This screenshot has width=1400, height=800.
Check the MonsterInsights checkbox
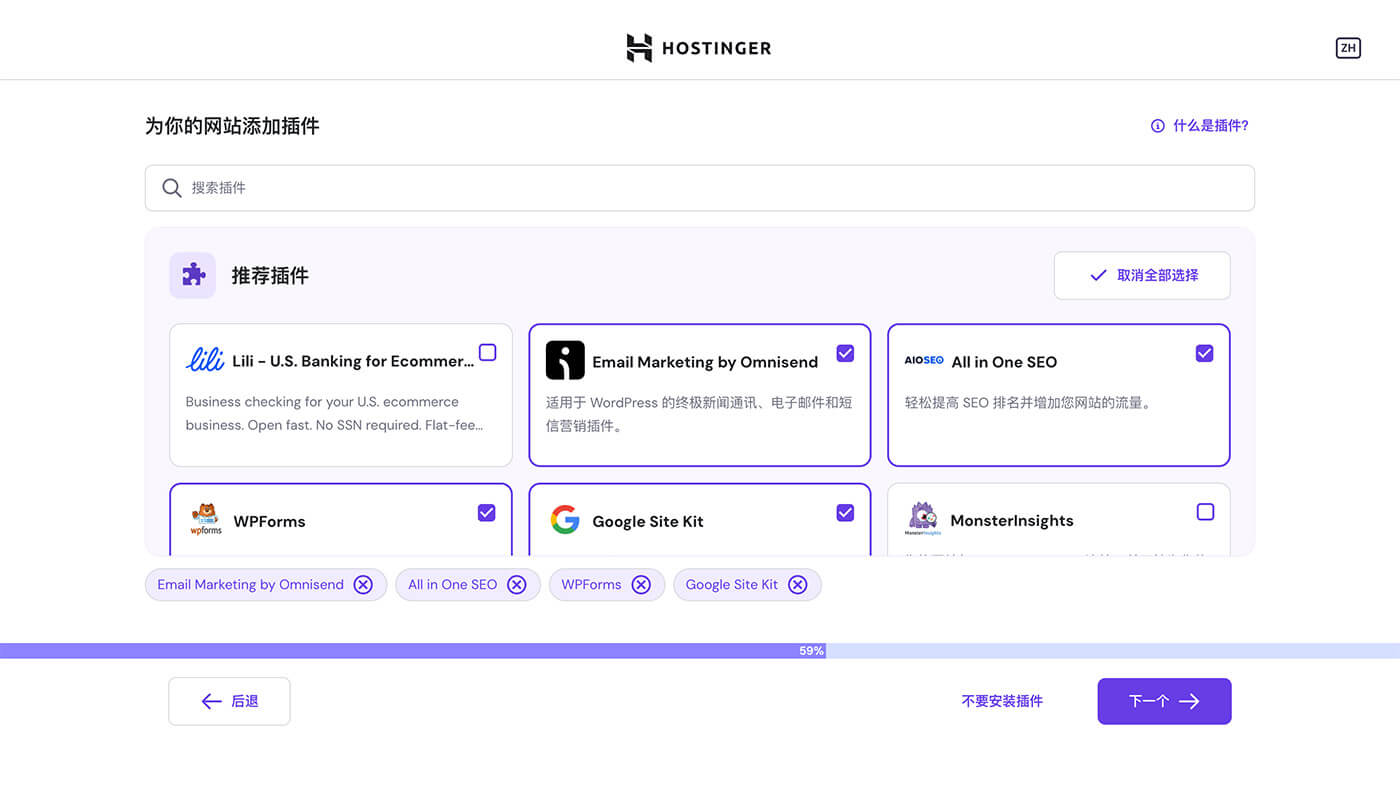point(1205,512)
